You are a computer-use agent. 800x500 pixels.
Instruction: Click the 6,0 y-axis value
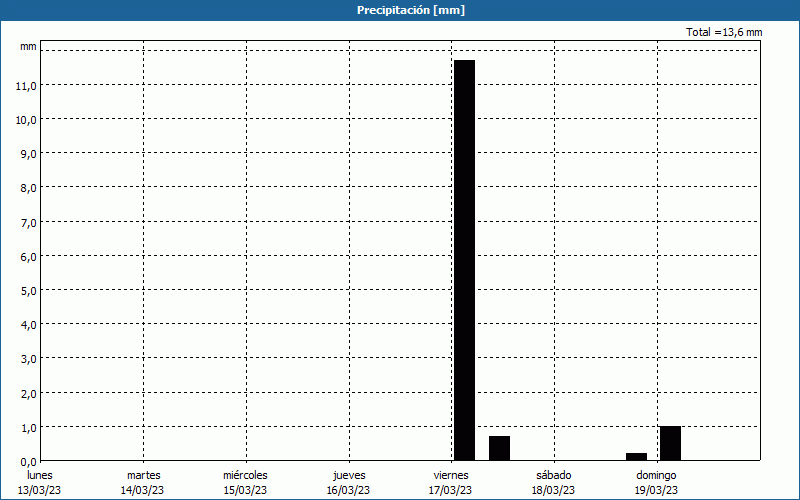(28, 257)
